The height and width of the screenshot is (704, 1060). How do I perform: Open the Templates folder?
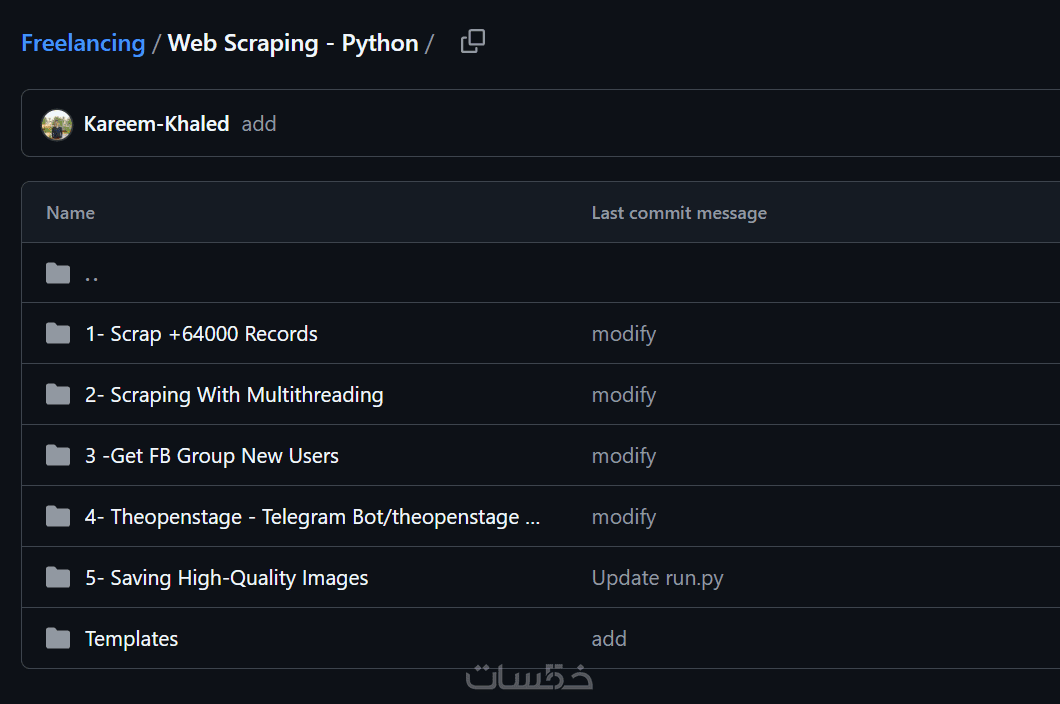pyautogui.click(x=131, y=639)
